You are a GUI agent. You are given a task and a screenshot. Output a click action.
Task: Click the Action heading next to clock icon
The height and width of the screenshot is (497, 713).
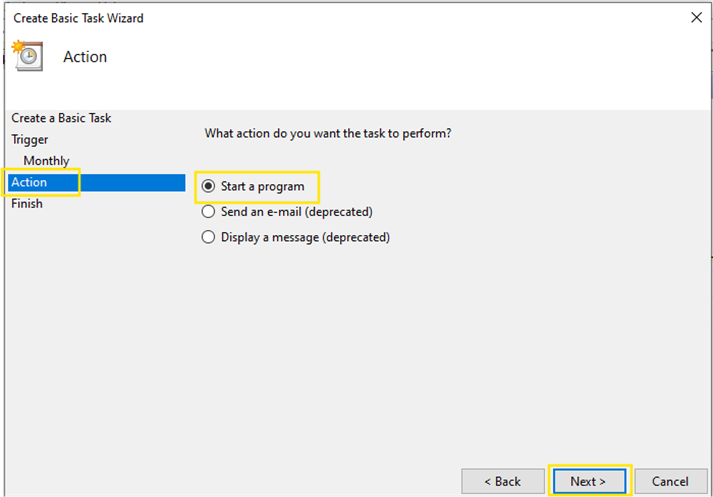click(x=85, y=57)
